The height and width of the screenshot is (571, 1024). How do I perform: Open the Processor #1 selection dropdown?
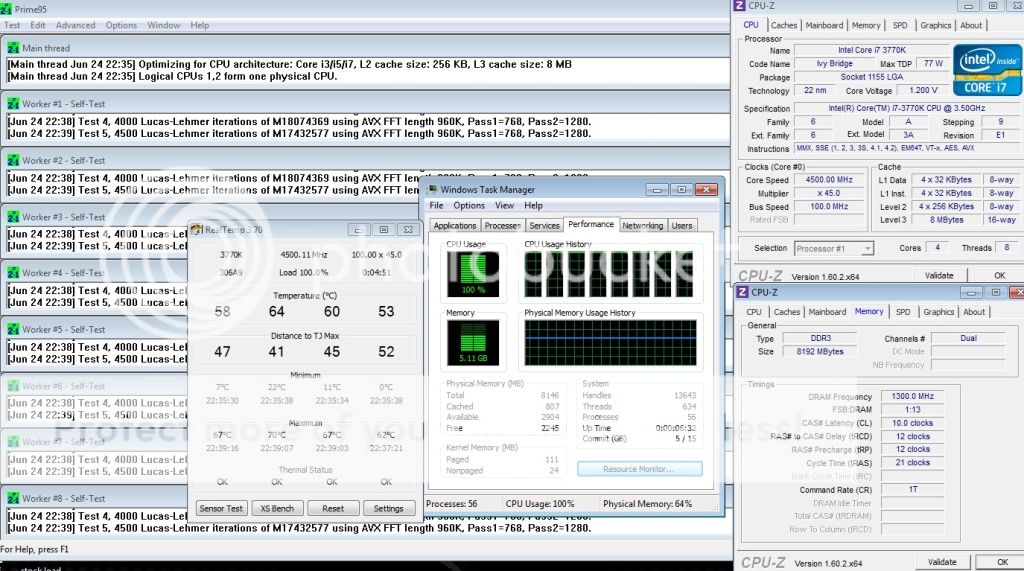point(833,248)
